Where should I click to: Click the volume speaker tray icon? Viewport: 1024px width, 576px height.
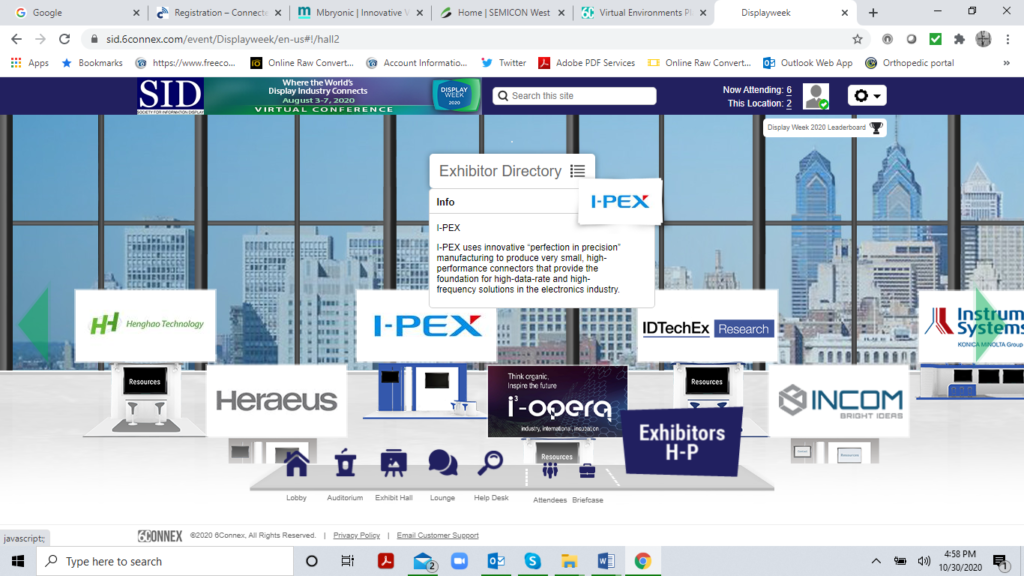pyautogui.click(x=923, y=561)
